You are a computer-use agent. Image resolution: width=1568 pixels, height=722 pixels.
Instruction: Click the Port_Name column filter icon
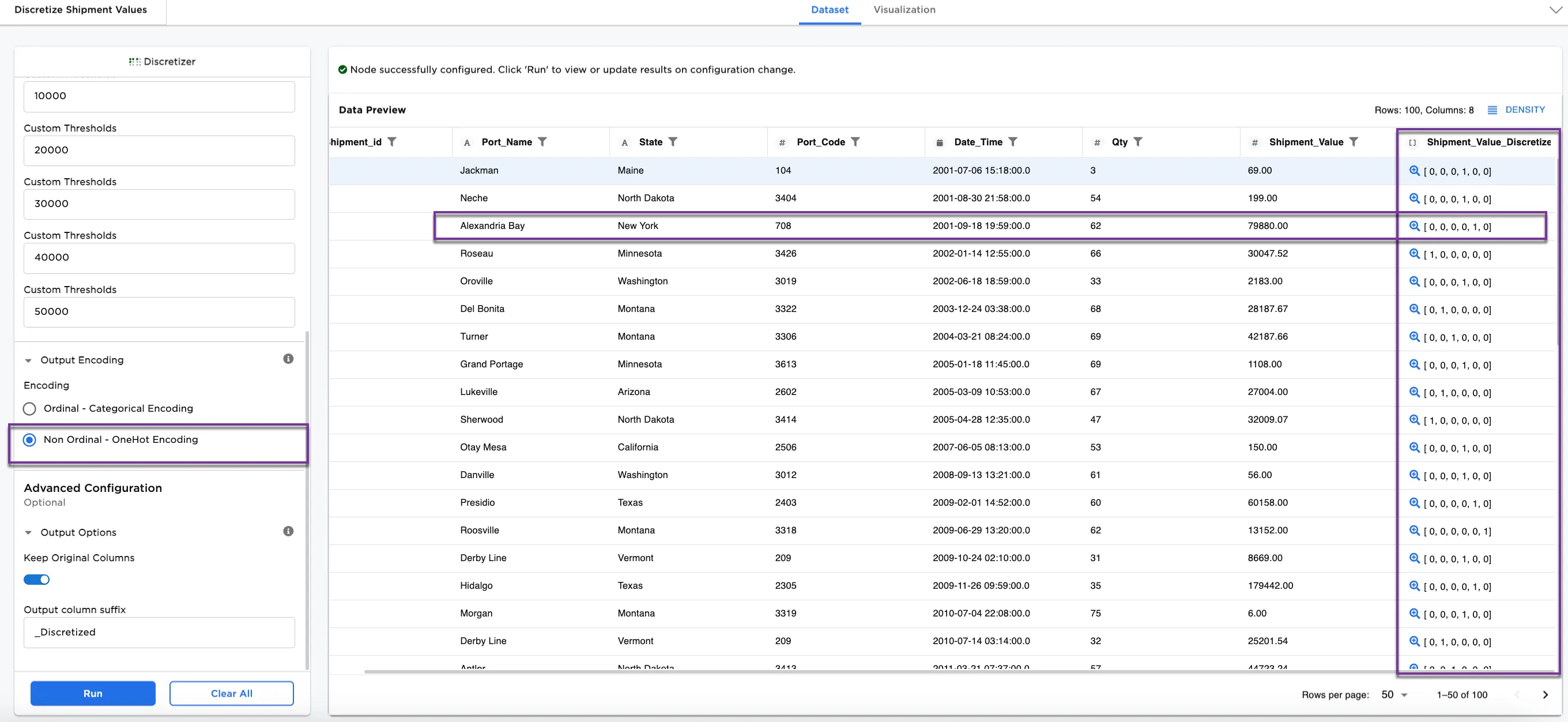[542, 142]
